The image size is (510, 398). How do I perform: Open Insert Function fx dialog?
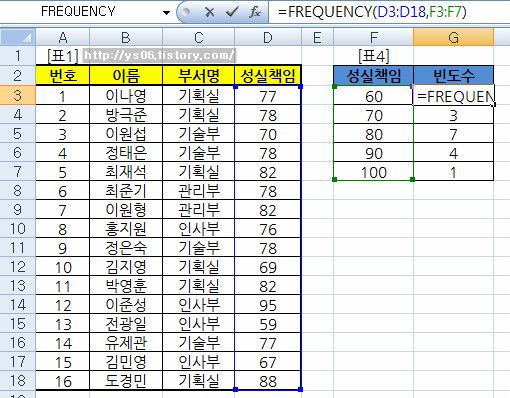click(255, 12)
